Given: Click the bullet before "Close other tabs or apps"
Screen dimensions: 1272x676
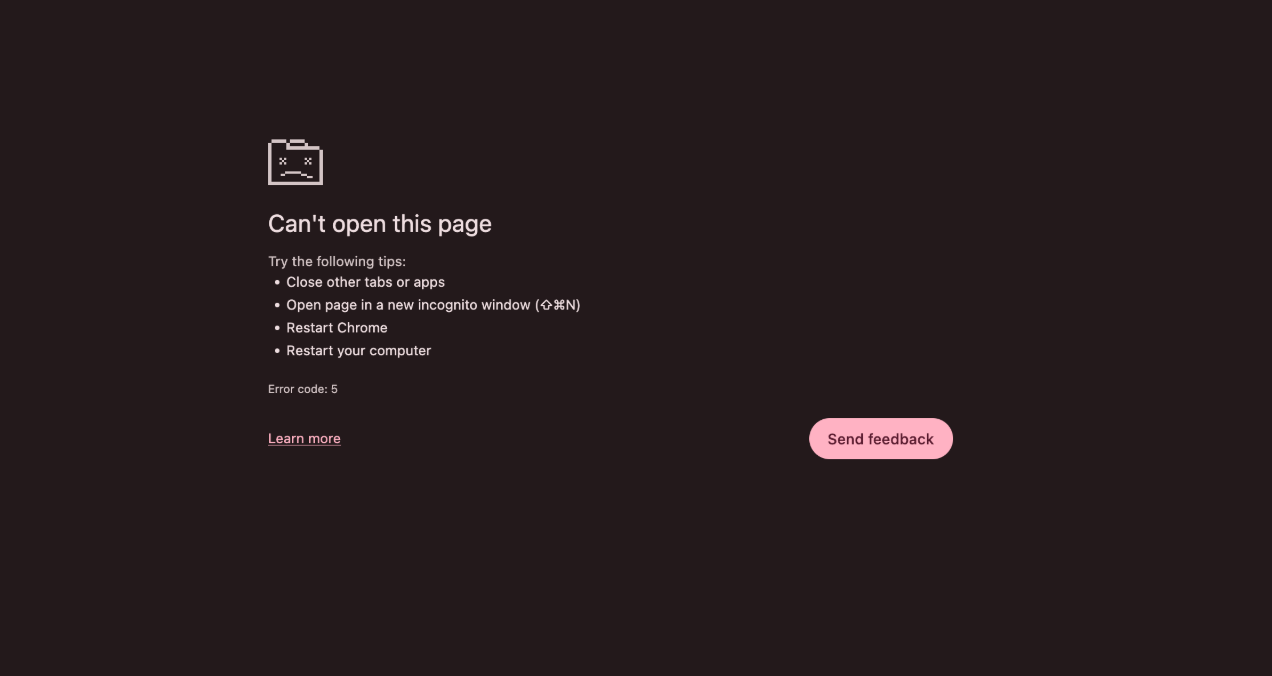Looking at the screenshot, I should tap(277, 283).
